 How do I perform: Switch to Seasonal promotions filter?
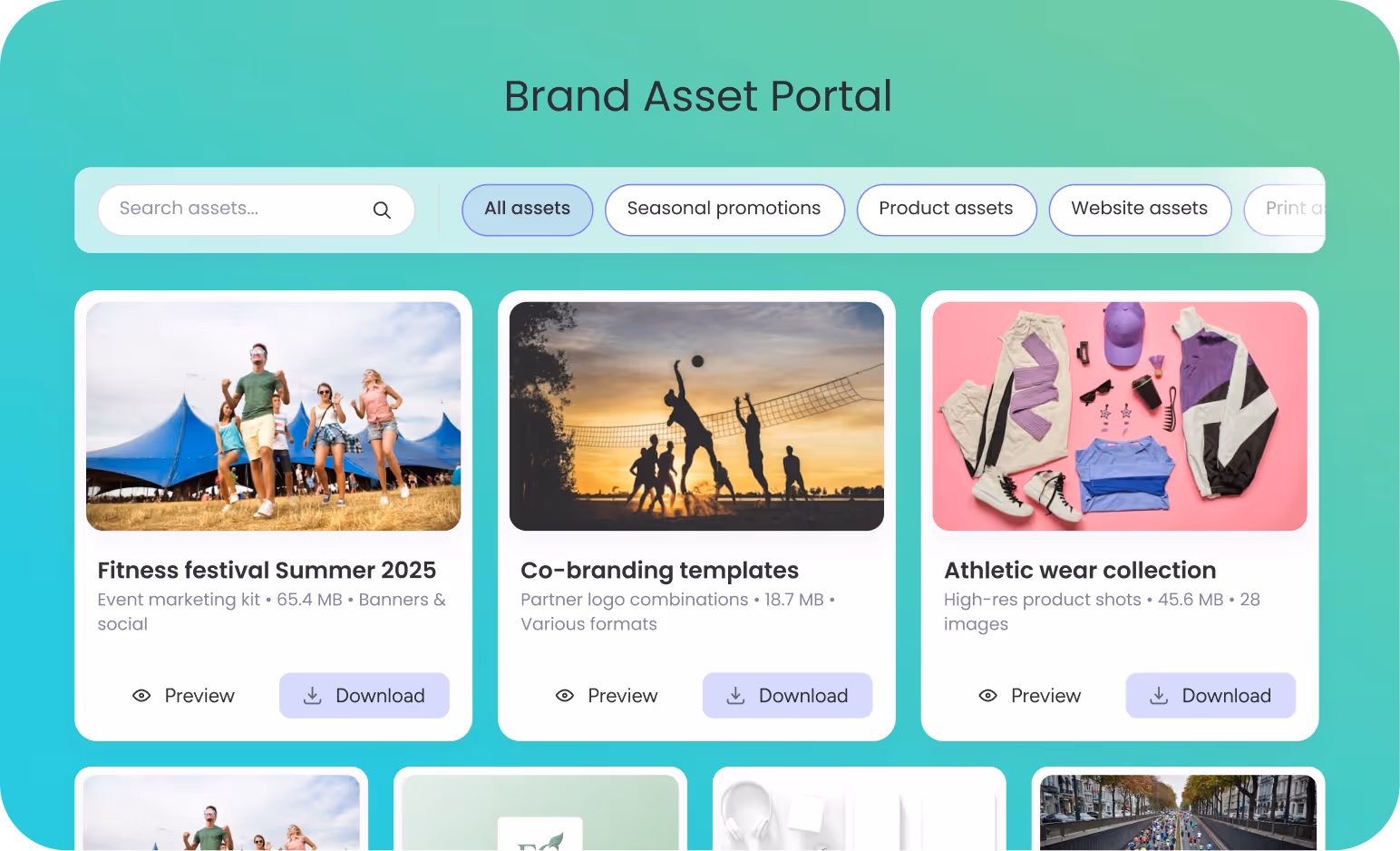[724, 210]
